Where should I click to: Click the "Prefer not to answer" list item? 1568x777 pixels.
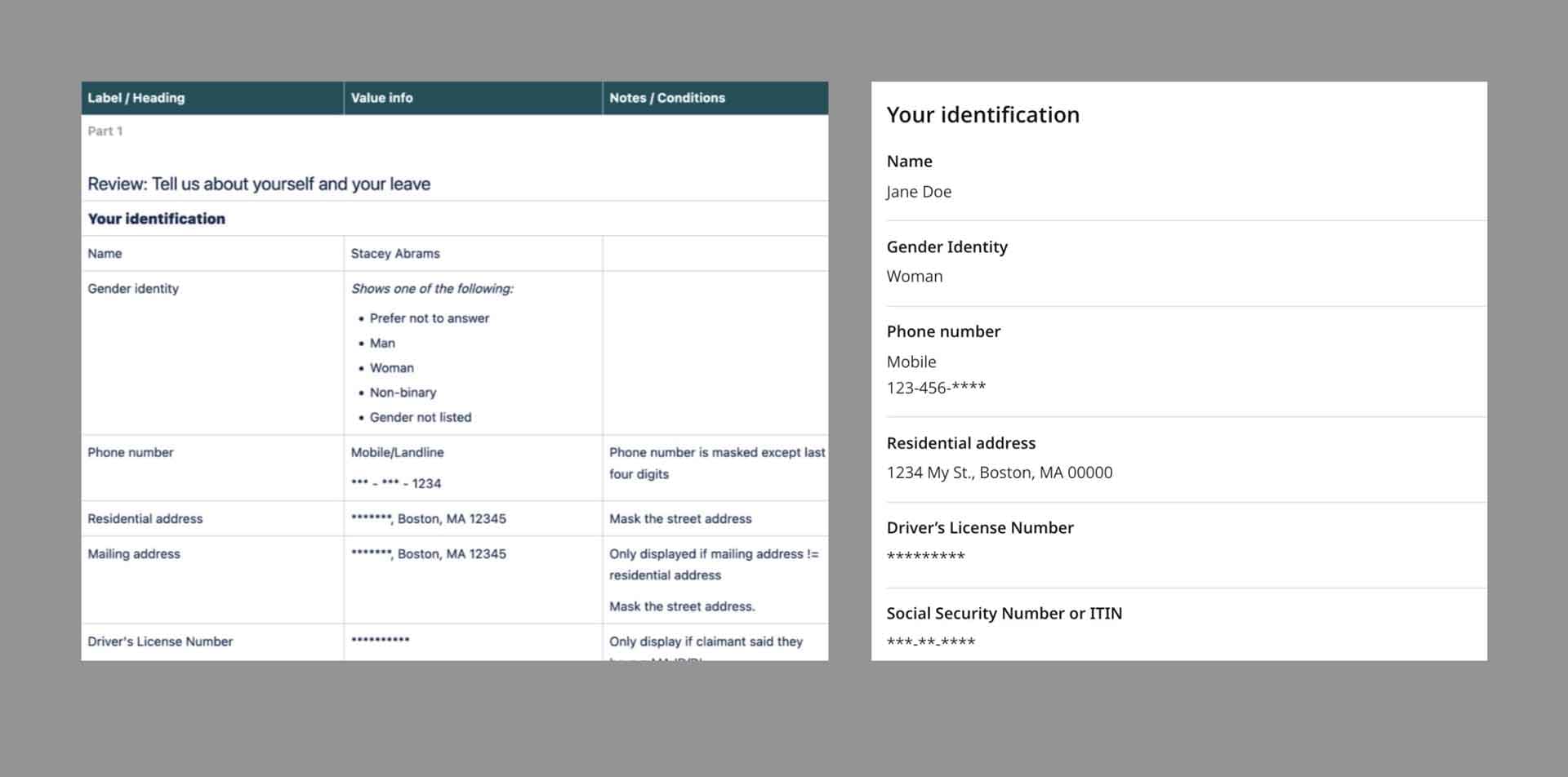pyautogui.click(x=430, y=318)
